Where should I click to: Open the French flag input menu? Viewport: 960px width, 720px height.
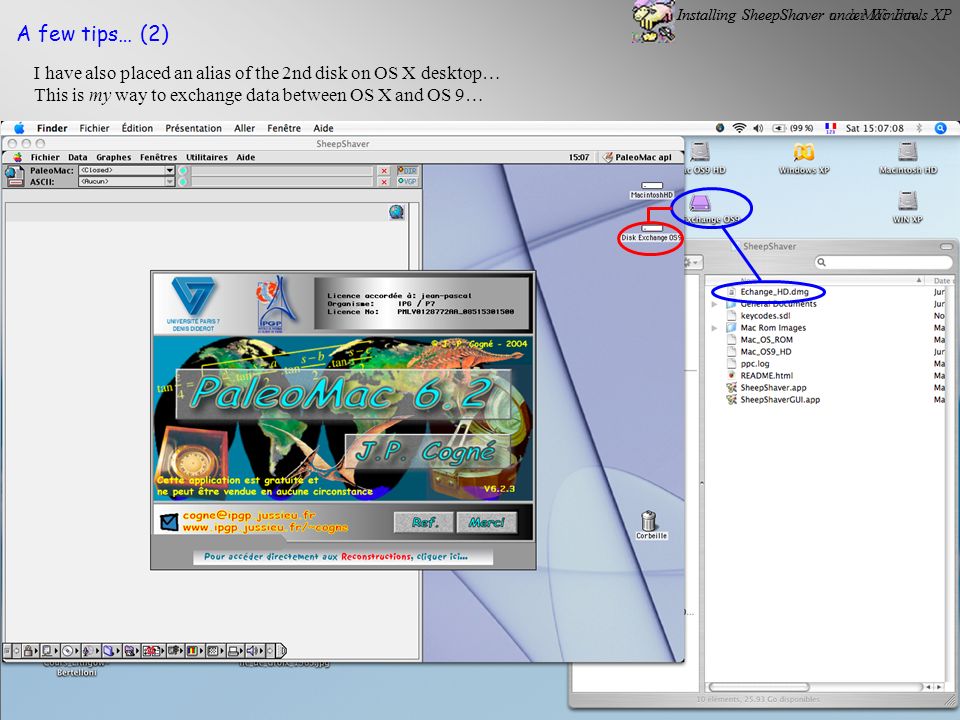pos(830,128)
